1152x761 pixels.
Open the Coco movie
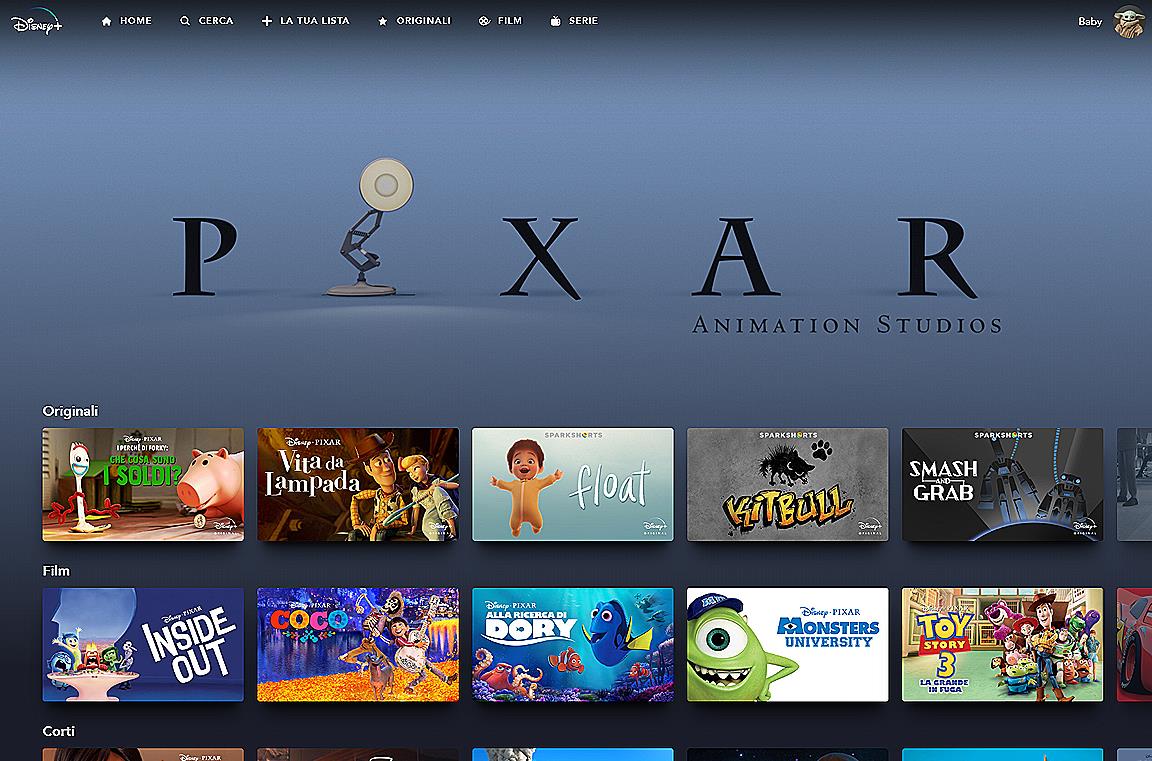click(x=358, y=644)
